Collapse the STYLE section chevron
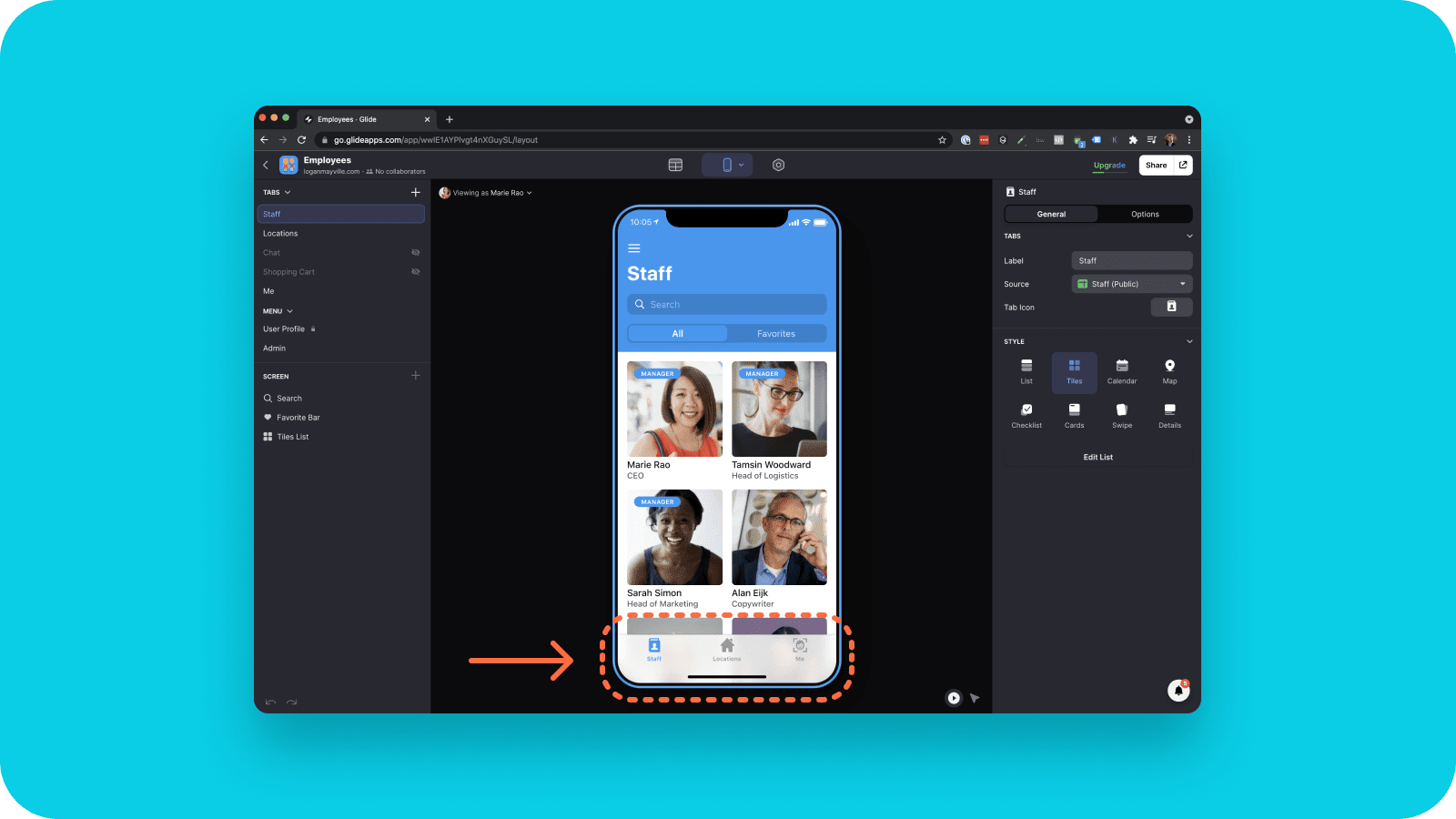This screenshot has height=819, width=1456. (x=1188, y=341)
